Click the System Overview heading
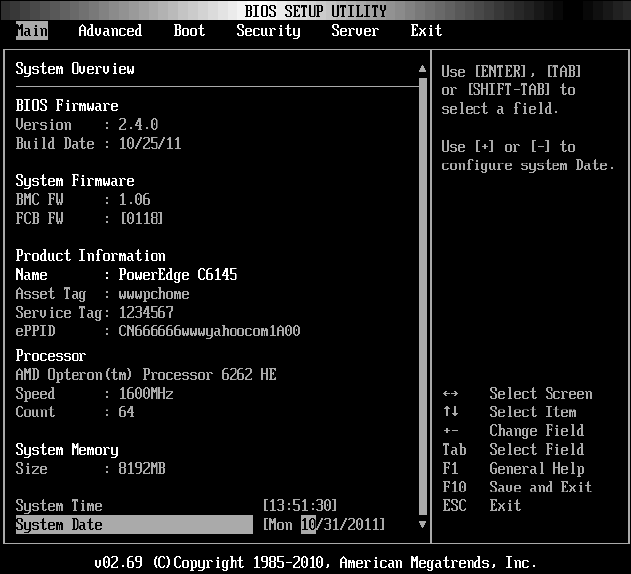Viewport: 631px width, 574px height. pyautogui.click(x=75, y=69)
